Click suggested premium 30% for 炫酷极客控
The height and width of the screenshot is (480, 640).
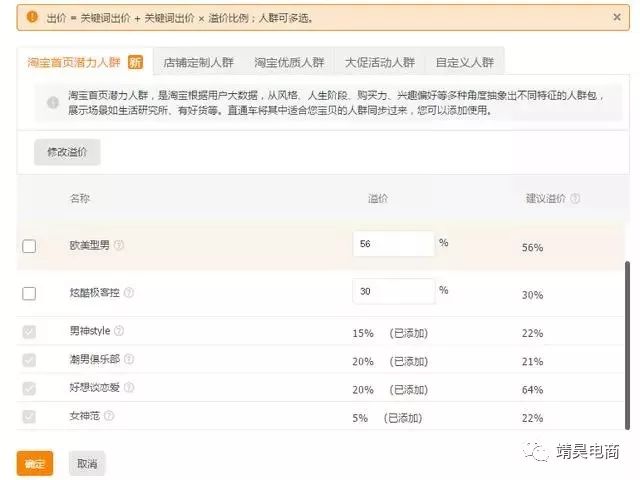click(532, 295)
